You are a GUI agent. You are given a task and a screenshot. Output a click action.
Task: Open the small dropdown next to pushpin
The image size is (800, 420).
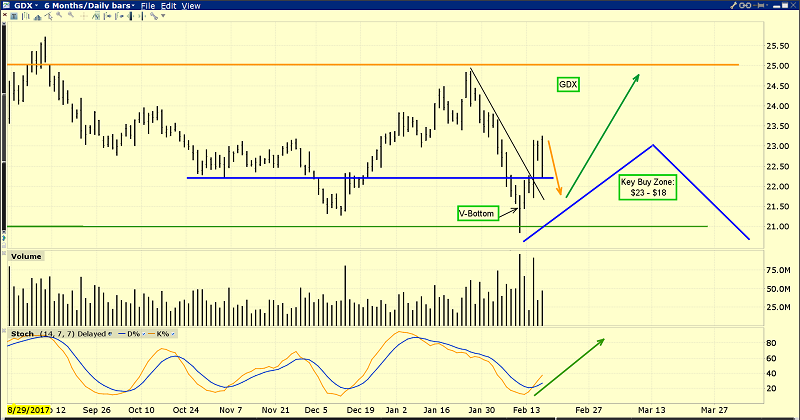pos(767,5)
